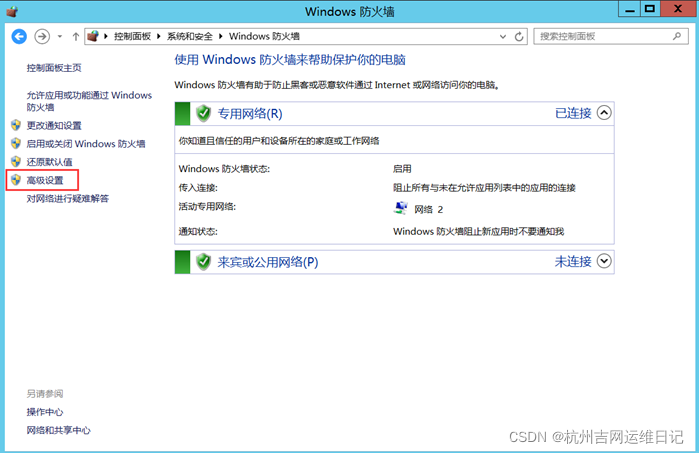Refresh the control panel page
The width and height of the screenshot is (699, 453).
click(x=519, y=37)
